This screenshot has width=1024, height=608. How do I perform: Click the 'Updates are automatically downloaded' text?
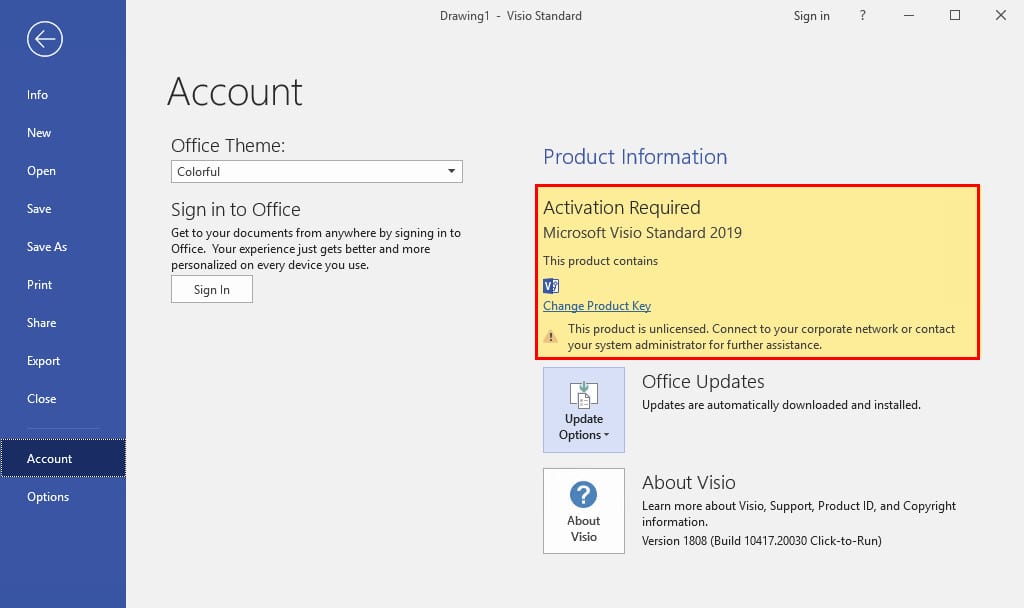point(781,405)
